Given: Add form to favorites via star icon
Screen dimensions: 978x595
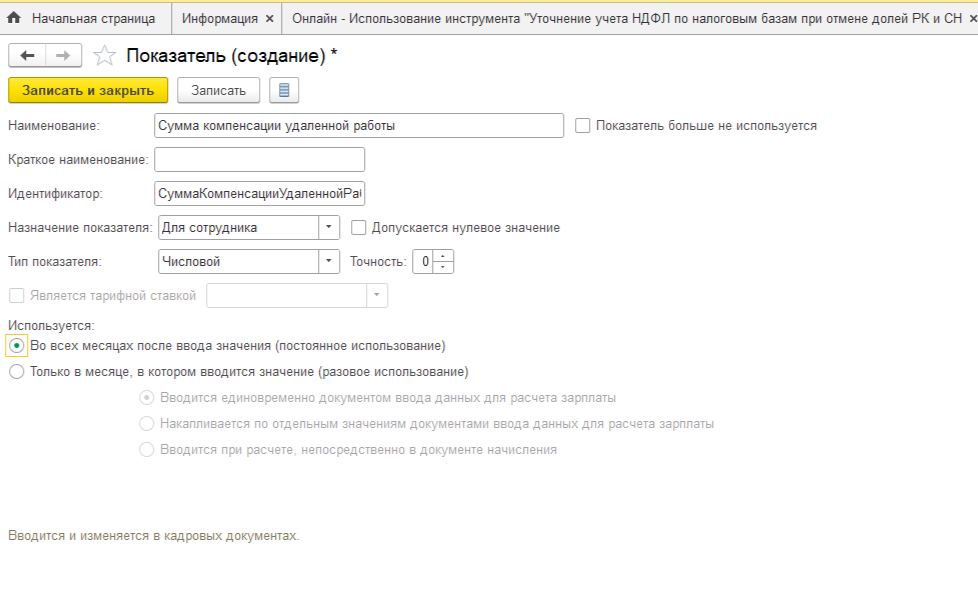Looking at the screenshot, I should pos(103,55).
